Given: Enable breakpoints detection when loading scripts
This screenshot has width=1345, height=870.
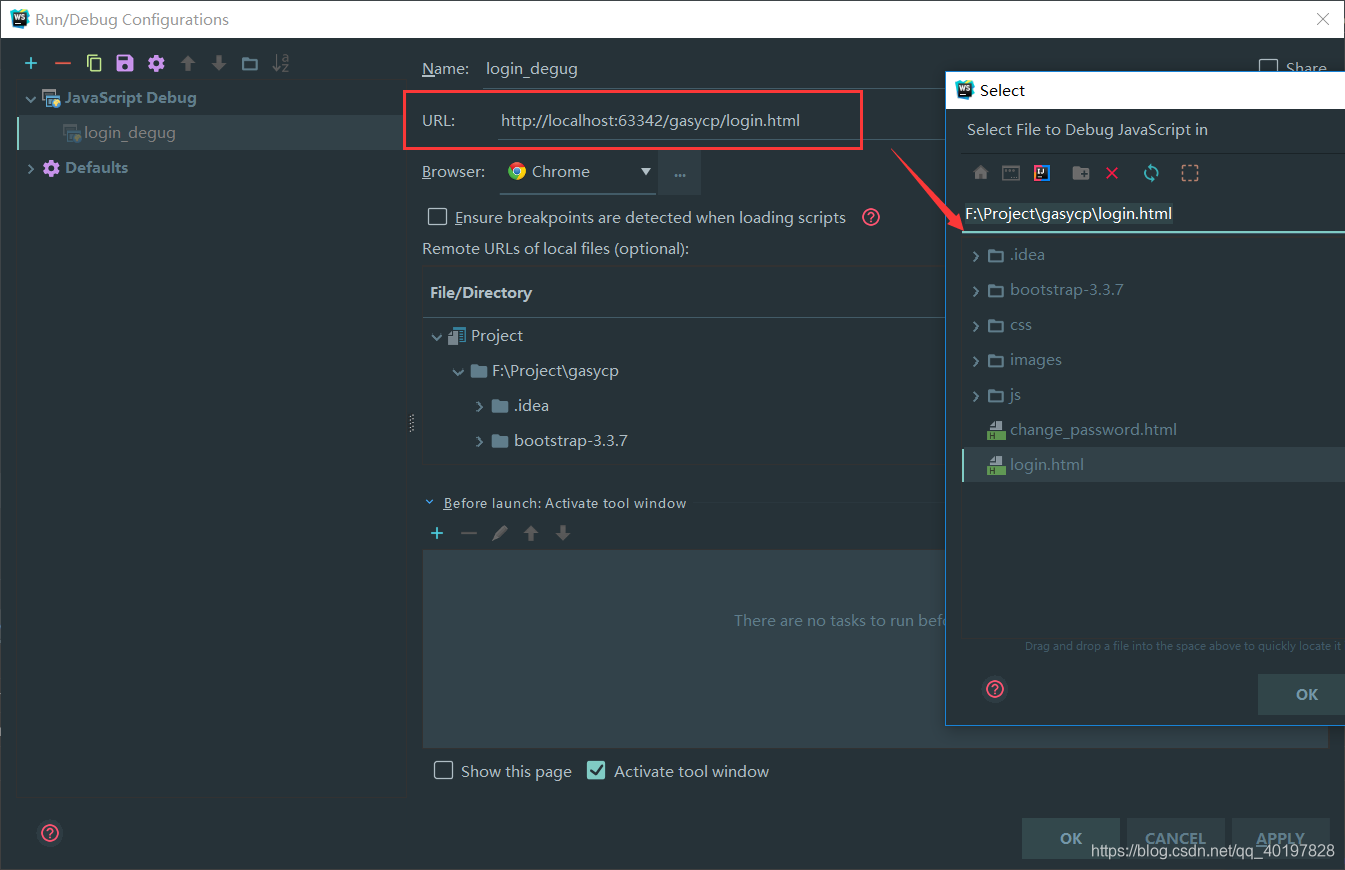Looking at the screenshot, I should tap(437, 216).
